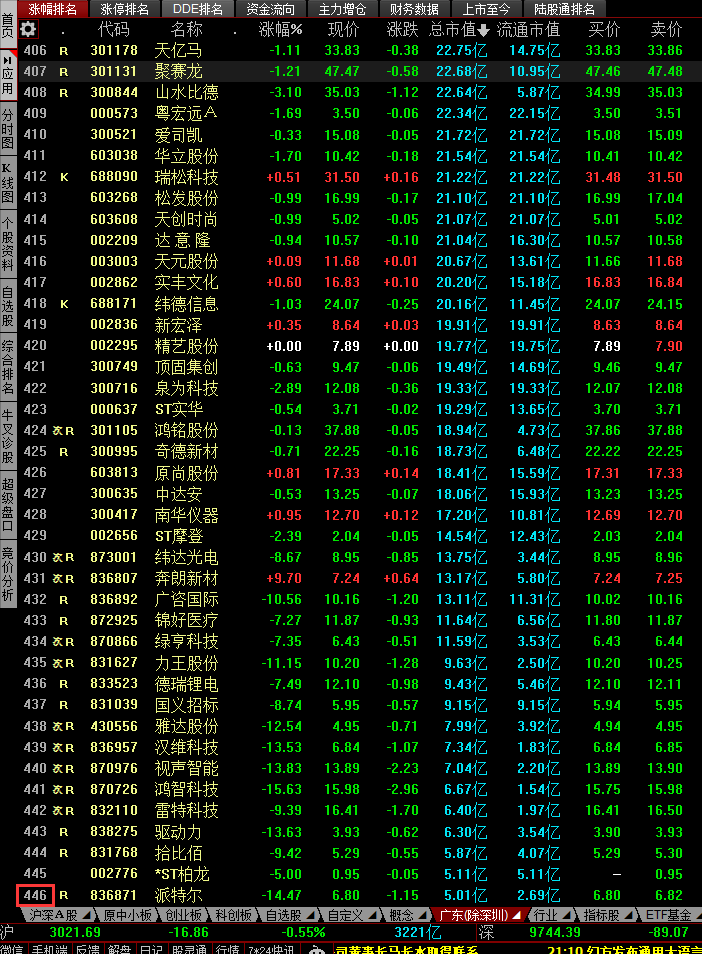Switch to DDE排名 tab

pyautogui.click(x=198, y=9)
